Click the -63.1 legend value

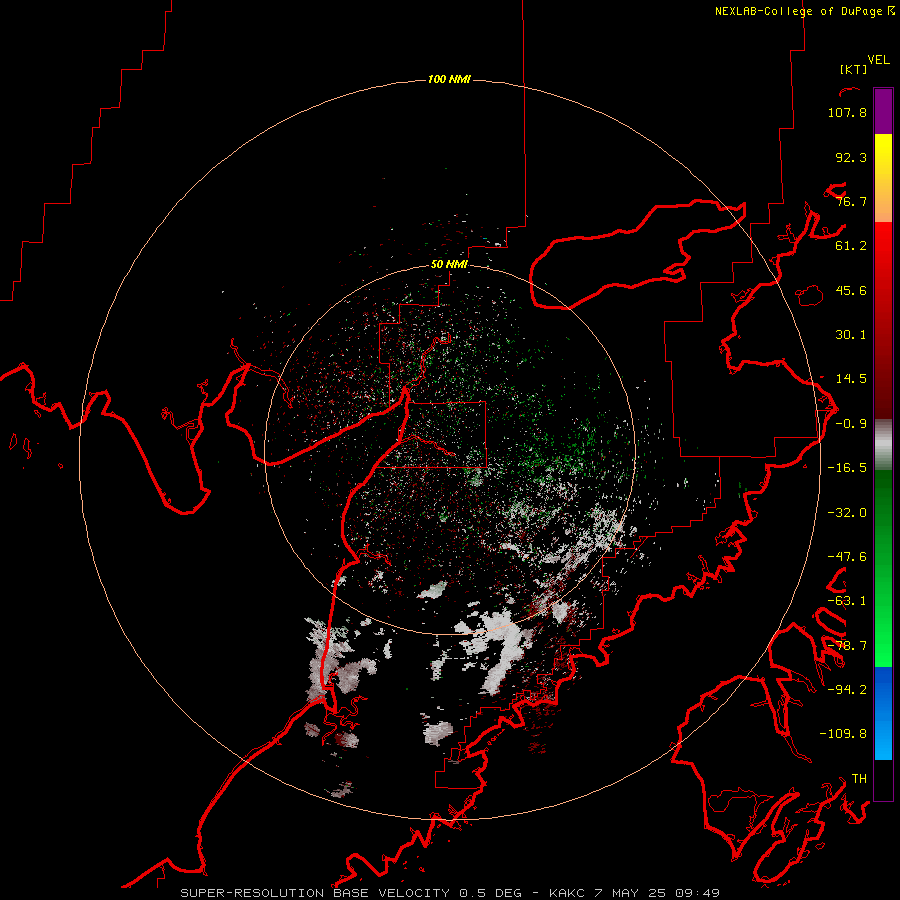(x=847, y=601)
